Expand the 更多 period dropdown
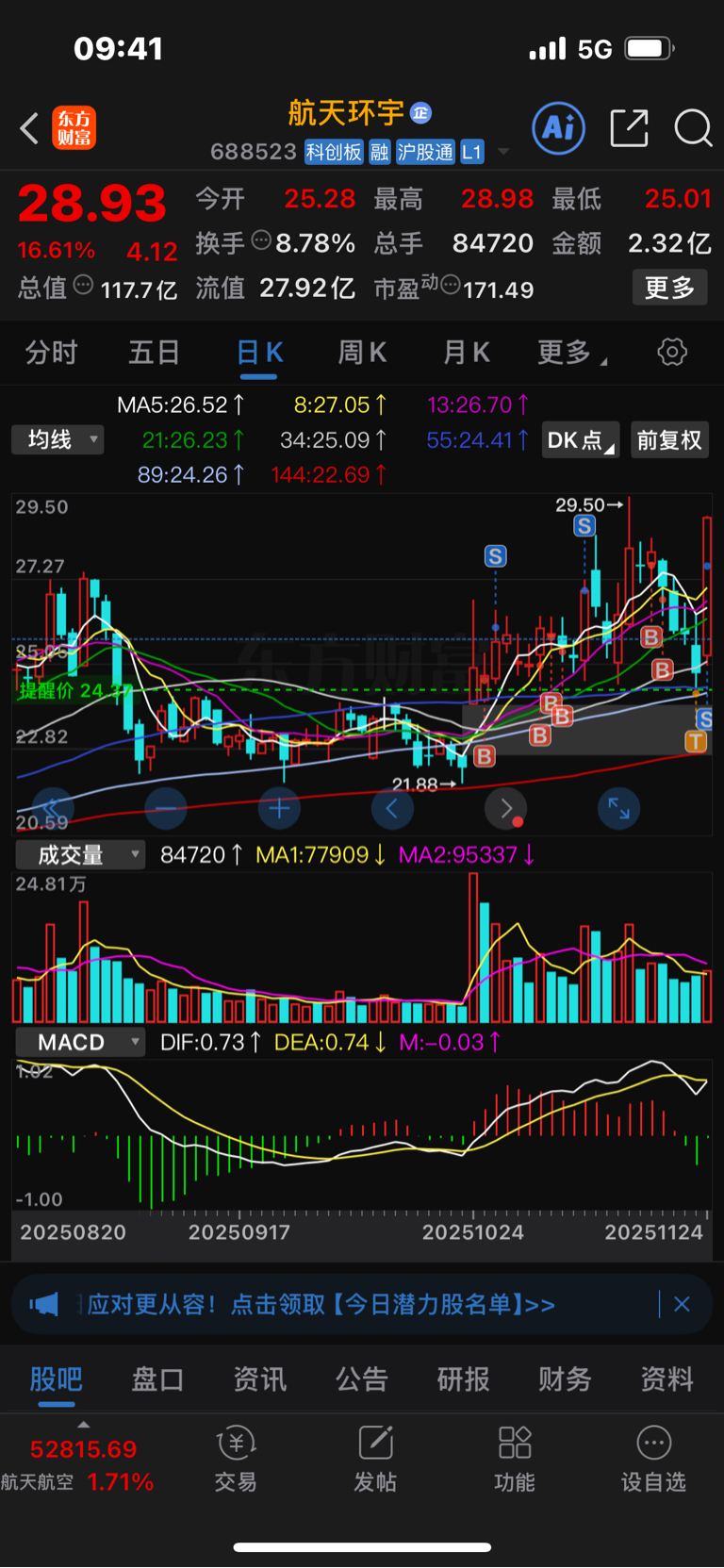The width and height of the screenshot is (724, 1568). point(572,353)
